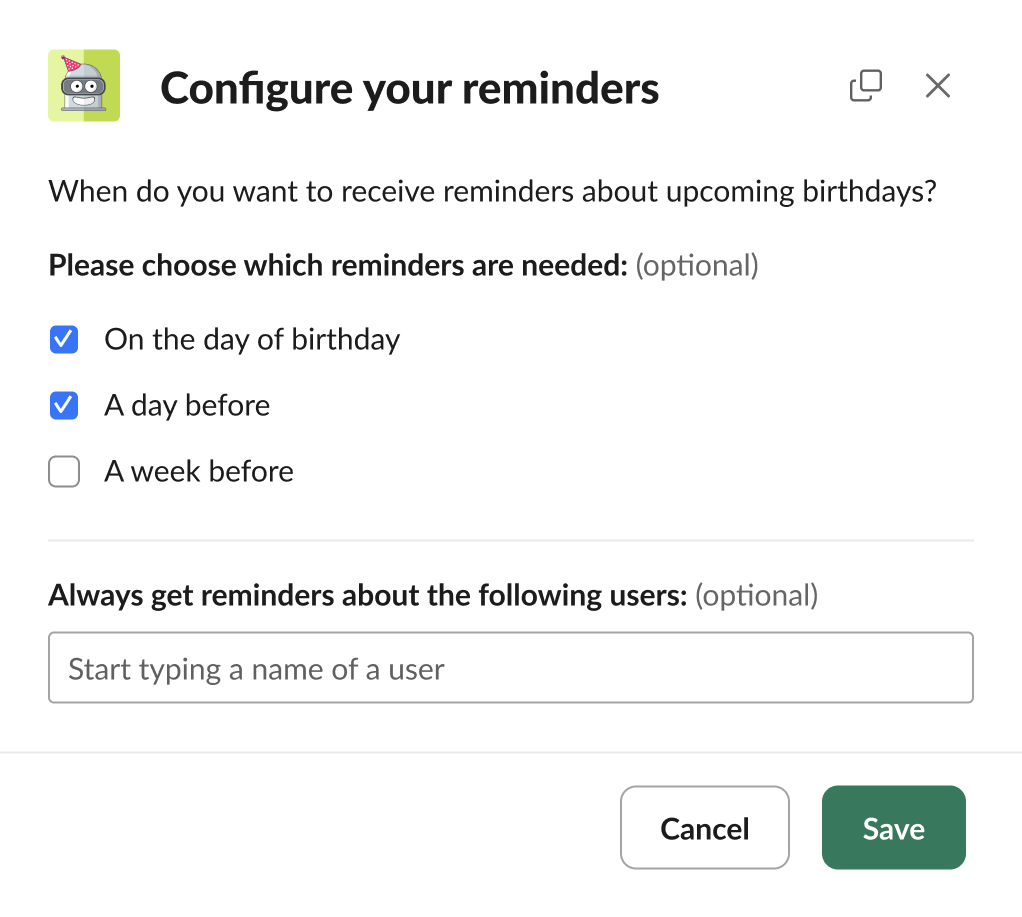Viewport: 1022px width, 917px height.
Task: Check the empty 'A week before' box
Action: point(63,471)
